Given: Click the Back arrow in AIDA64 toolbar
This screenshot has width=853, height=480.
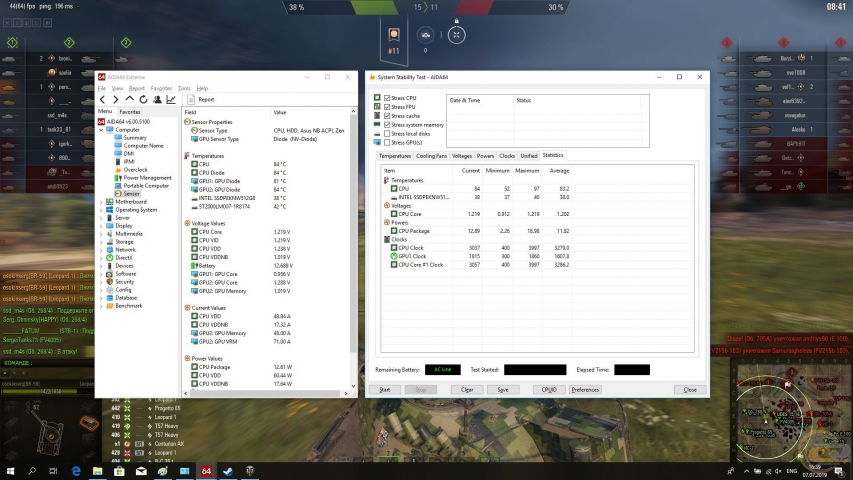Looking at the screenshot, I should (x=102, y=100).
